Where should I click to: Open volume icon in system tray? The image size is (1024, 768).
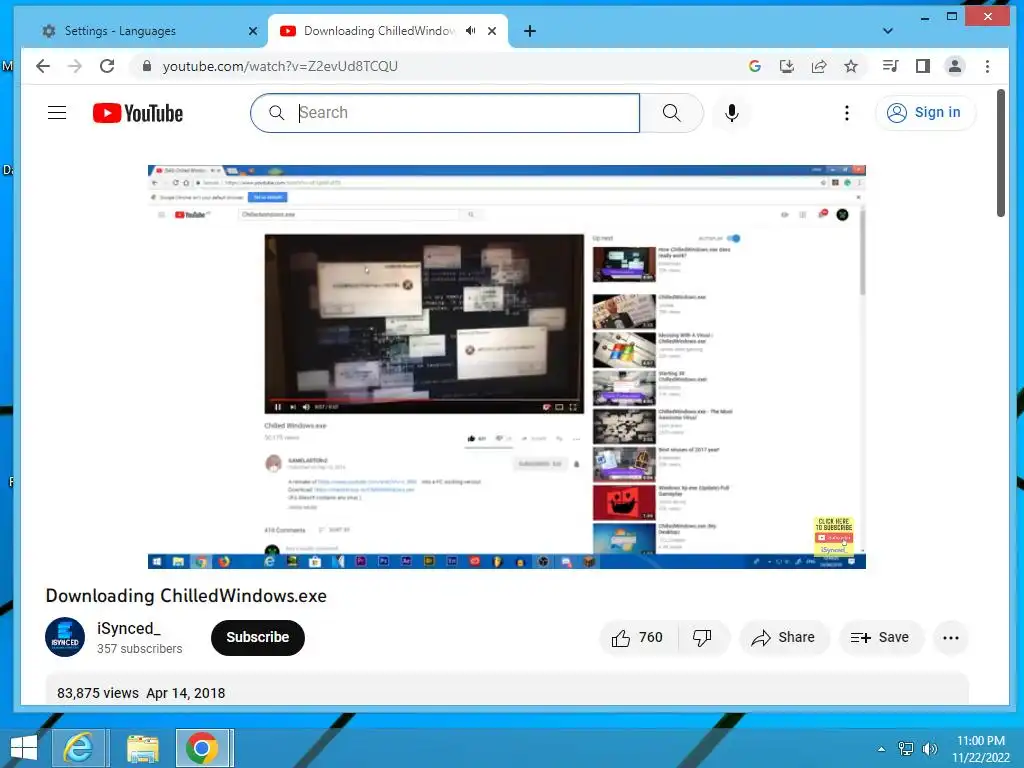pyautogui.click(x=930, y=749)
